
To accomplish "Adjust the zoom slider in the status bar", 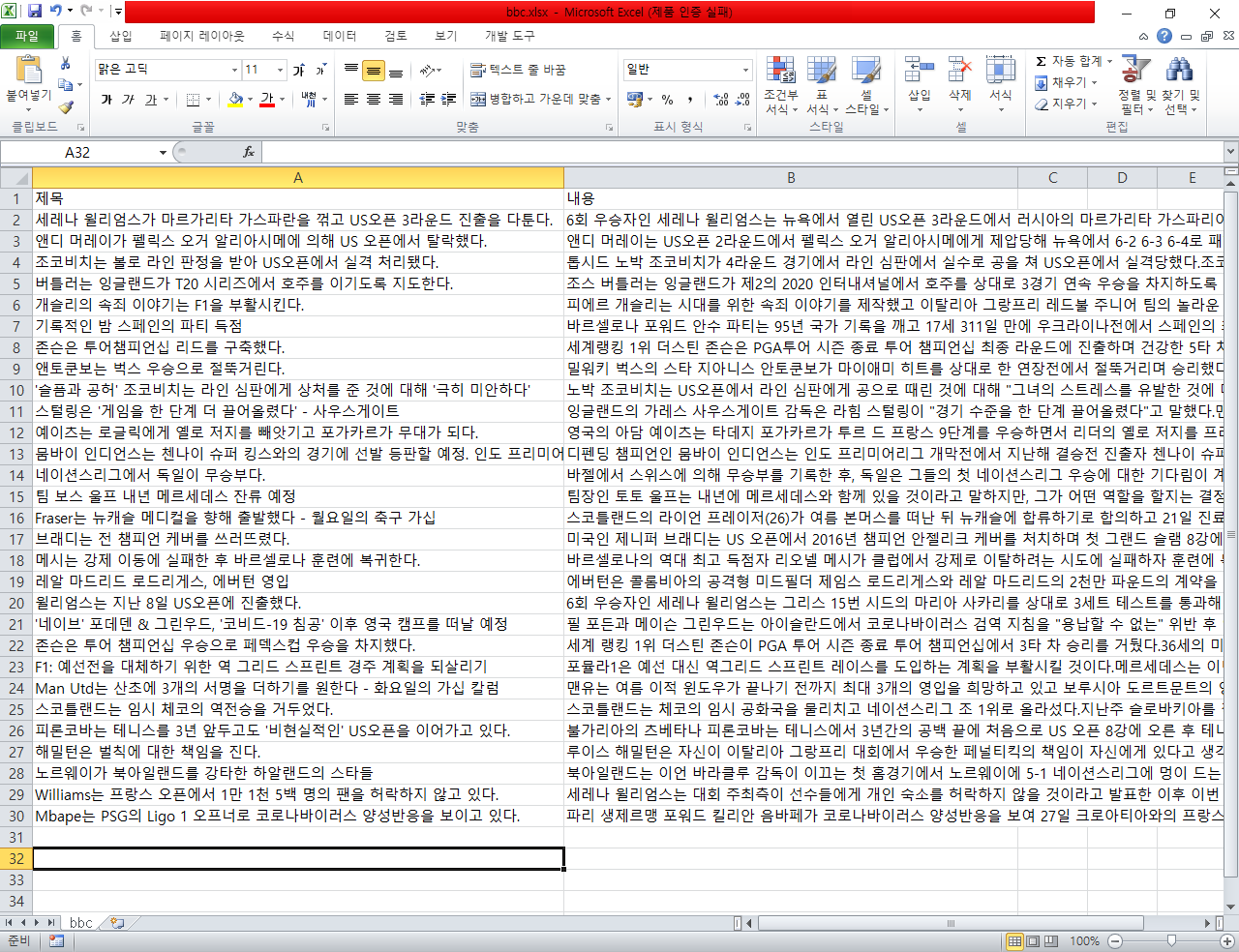I will tap(1171, 940).
